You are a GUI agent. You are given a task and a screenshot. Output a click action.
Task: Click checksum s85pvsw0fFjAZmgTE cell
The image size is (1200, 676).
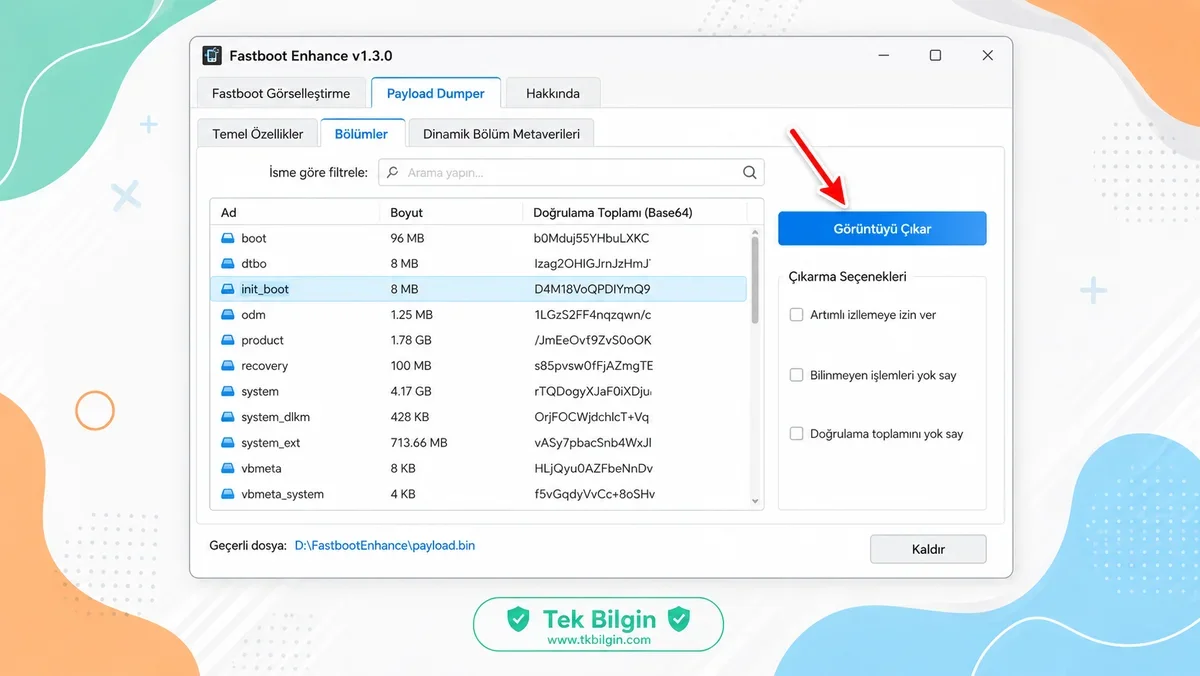coord(594,366)
